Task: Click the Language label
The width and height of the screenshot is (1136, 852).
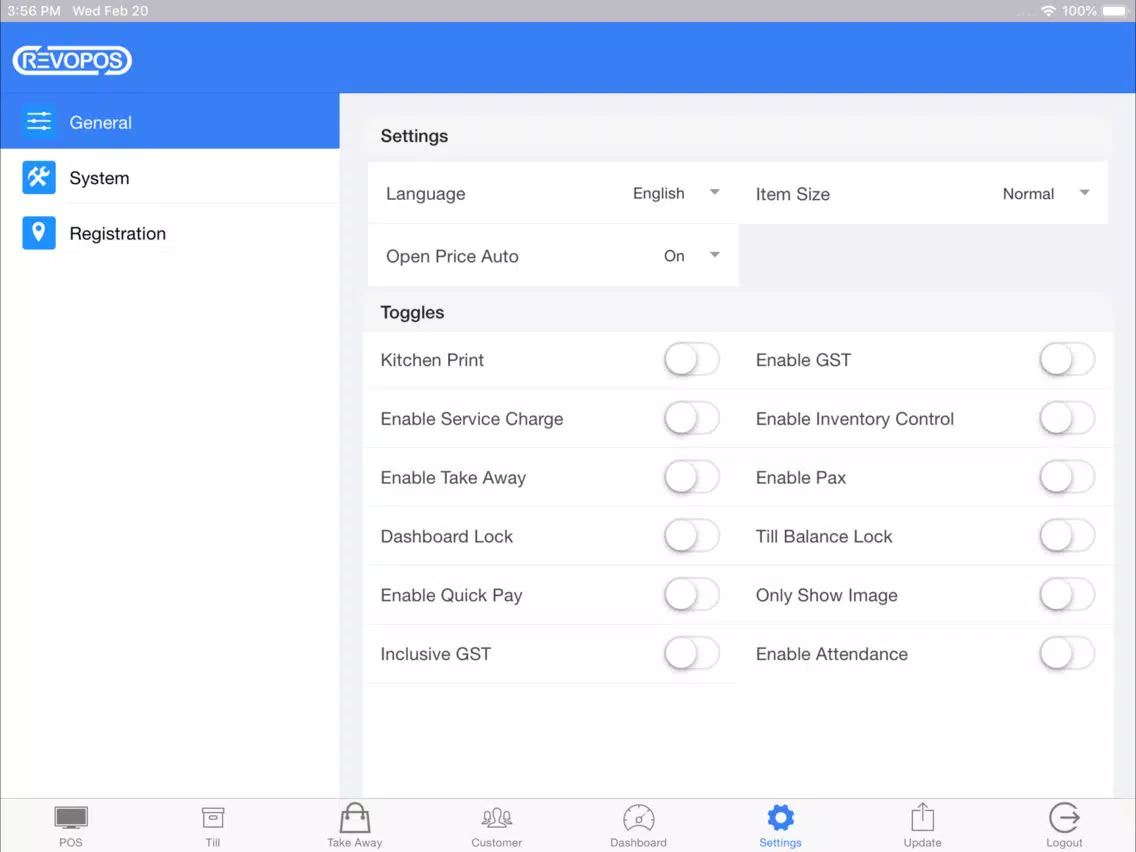Action: [x=425, y=193]
